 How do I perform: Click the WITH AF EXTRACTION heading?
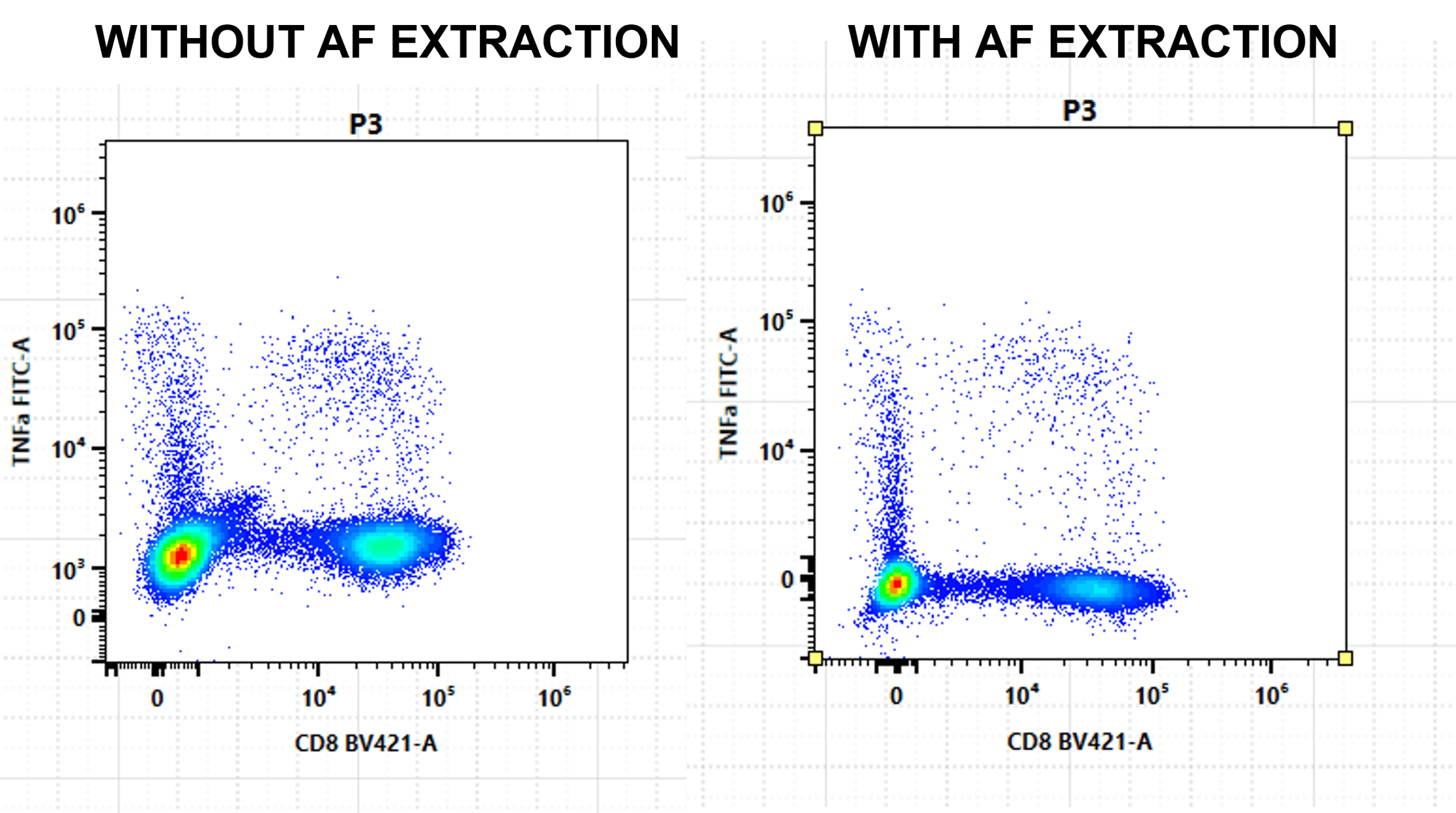[1093, 42]
